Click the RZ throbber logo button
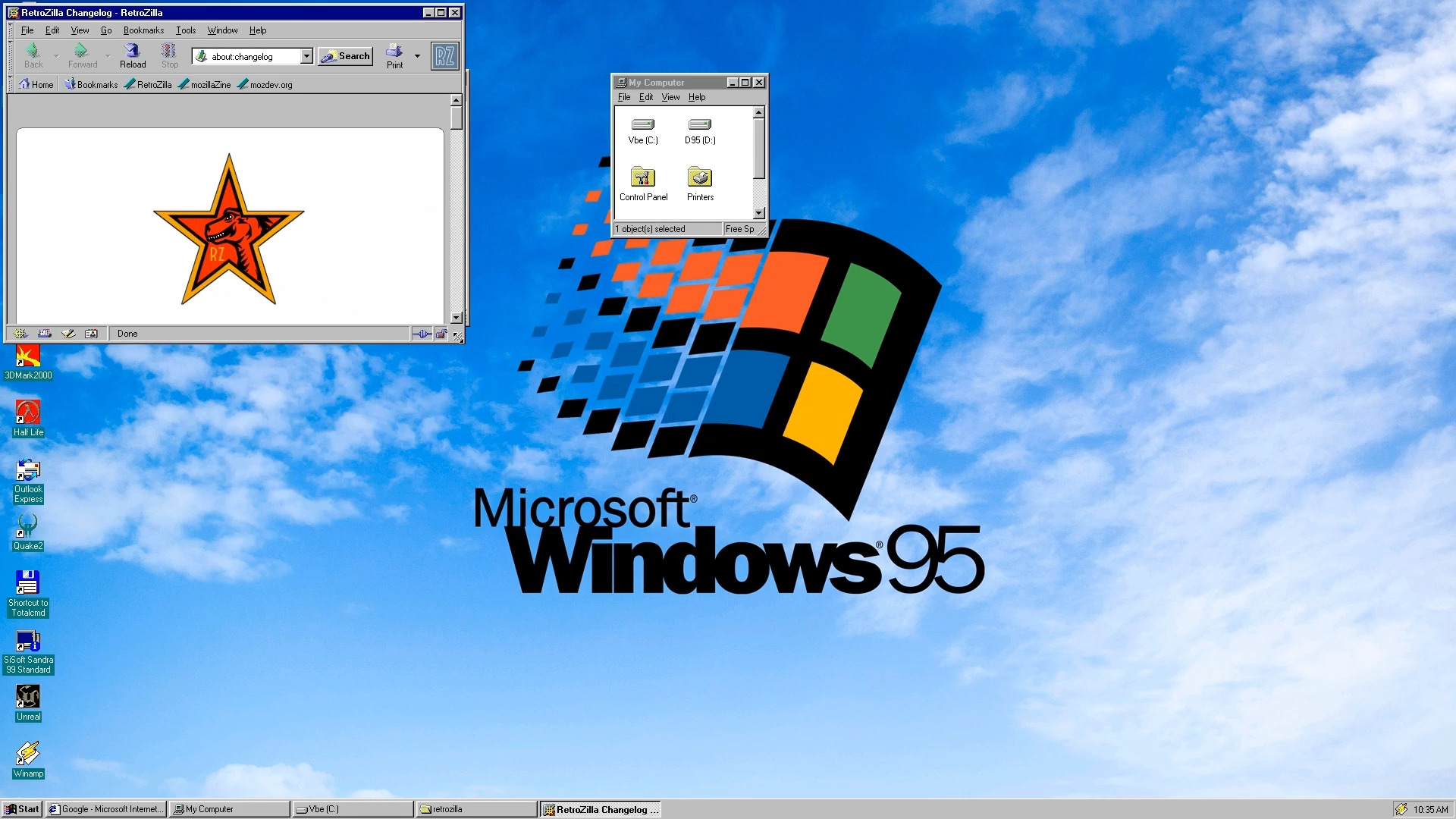1456x819 pixels. tap(445, 56)
